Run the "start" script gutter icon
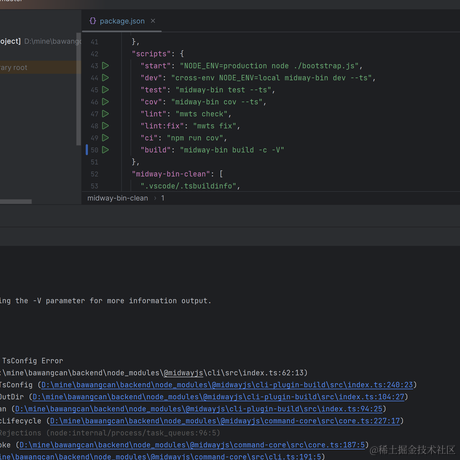 coord(105,66)
